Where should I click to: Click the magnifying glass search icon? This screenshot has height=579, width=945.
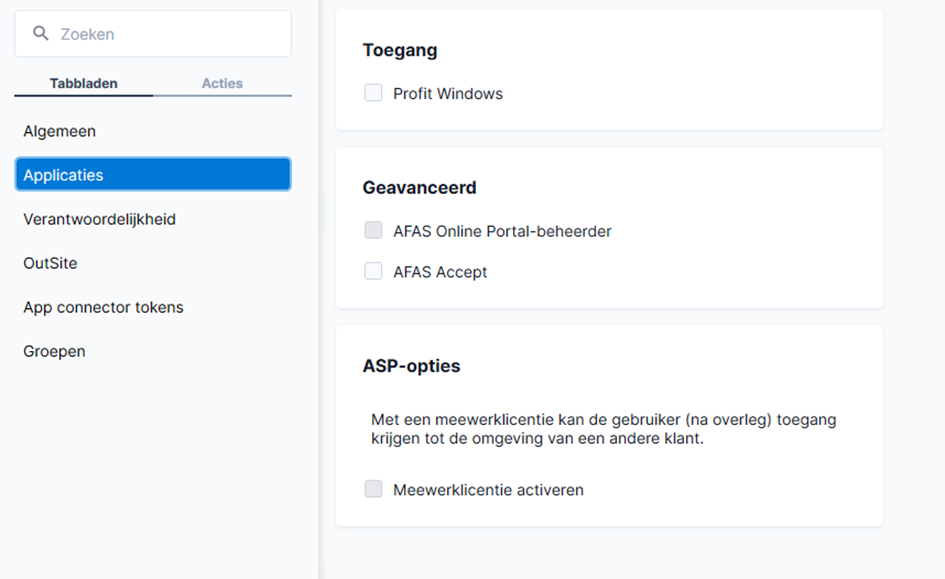click(x=40, y=33)
